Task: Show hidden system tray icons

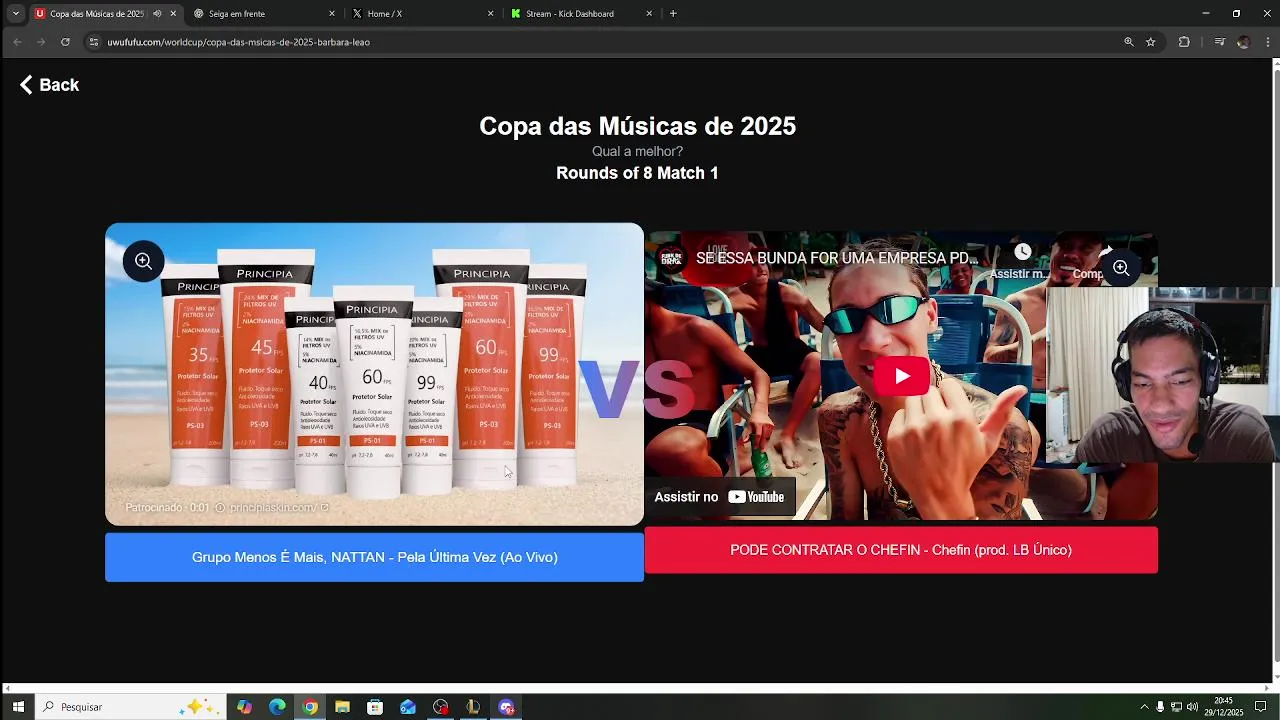Action: tap(1144, 707)
